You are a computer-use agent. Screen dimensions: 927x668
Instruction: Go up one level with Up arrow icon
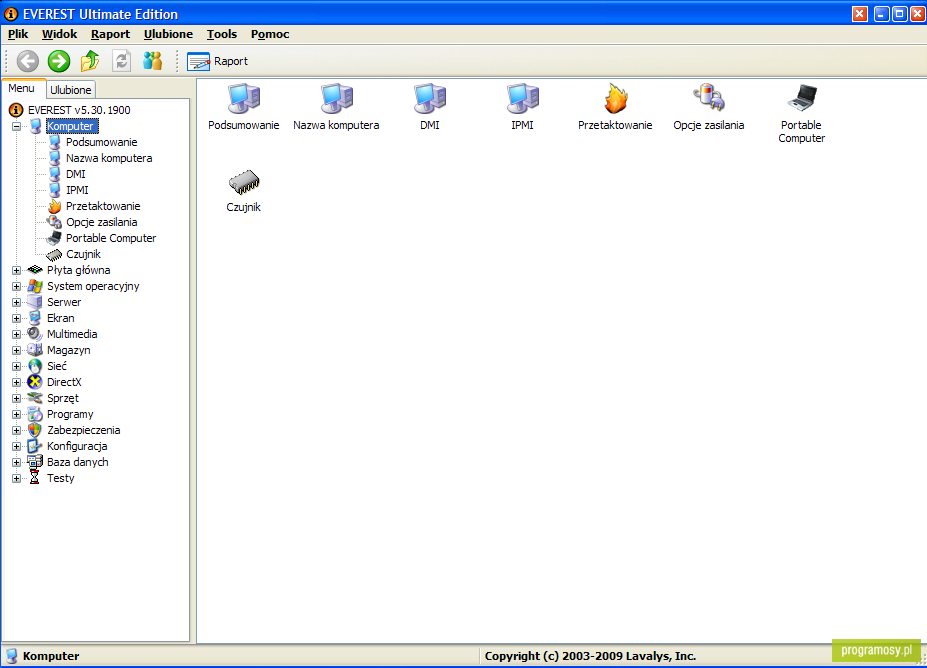coord(90,61)
